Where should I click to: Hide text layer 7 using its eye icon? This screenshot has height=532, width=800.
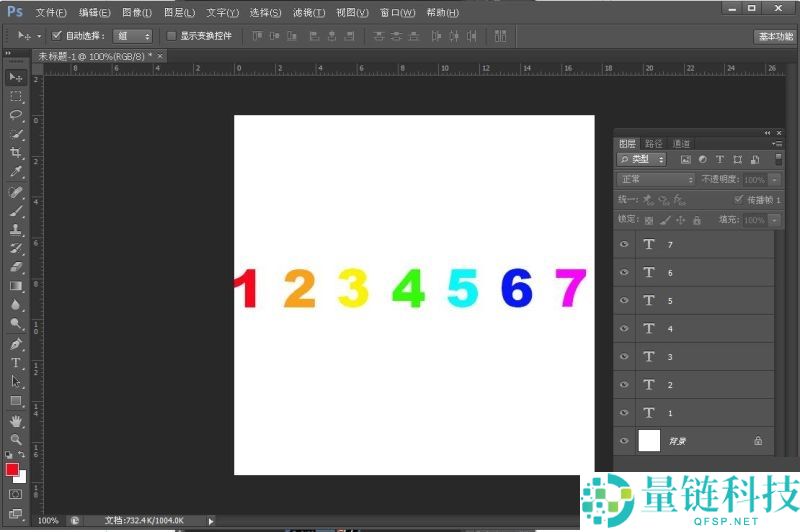pos(624,244)
